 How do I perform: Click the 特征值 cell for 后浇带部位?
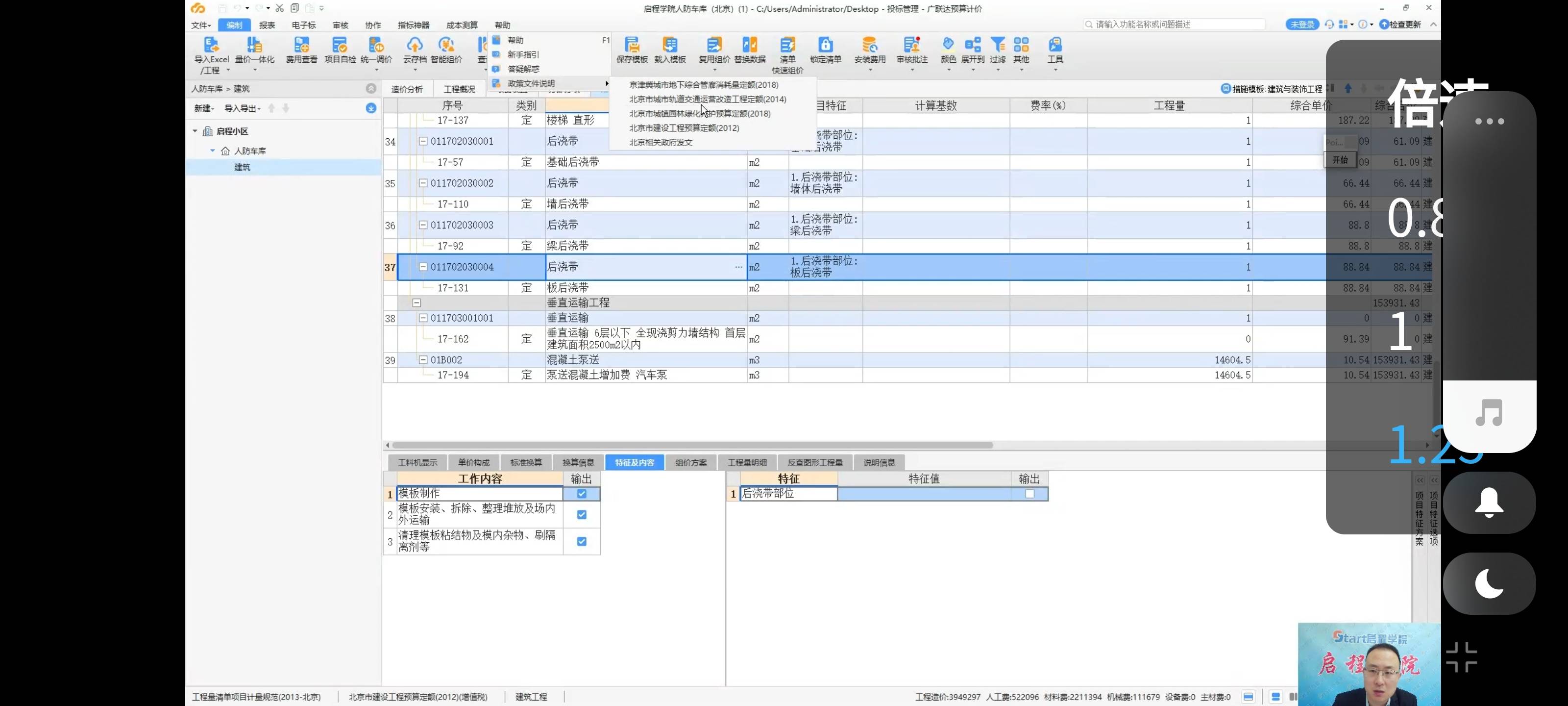coord(924,493)
